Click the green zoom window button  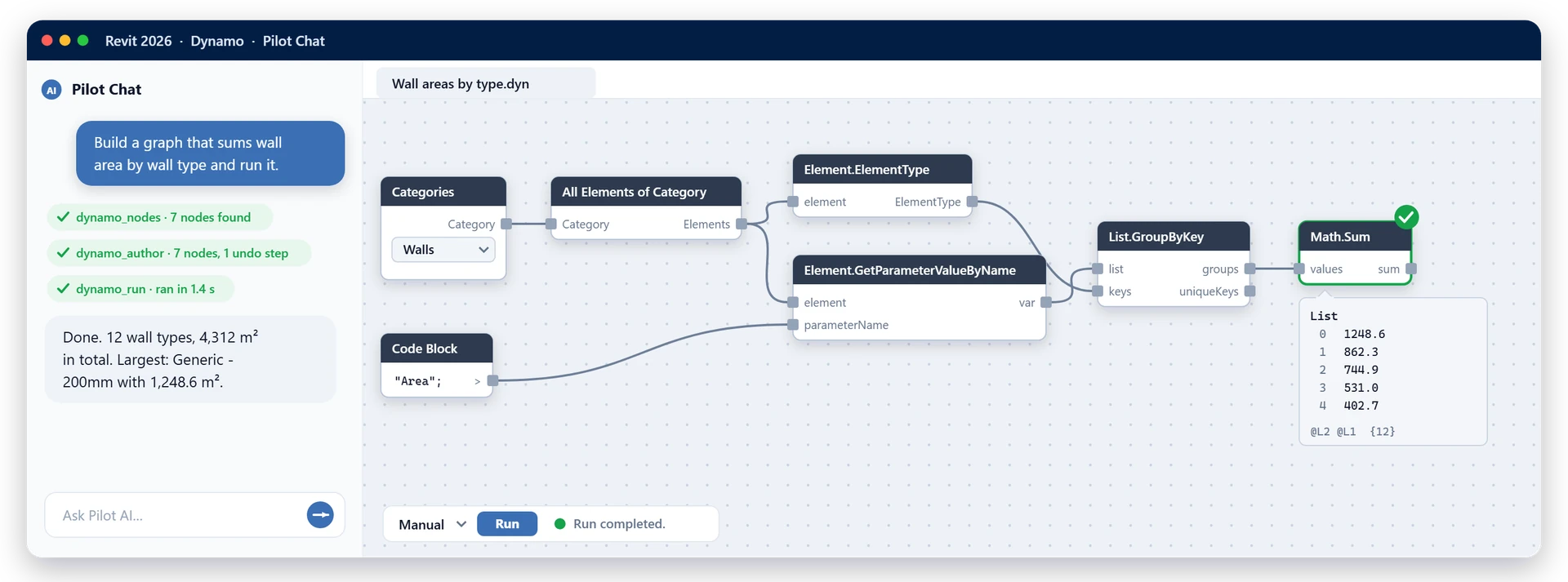[83, 40]
